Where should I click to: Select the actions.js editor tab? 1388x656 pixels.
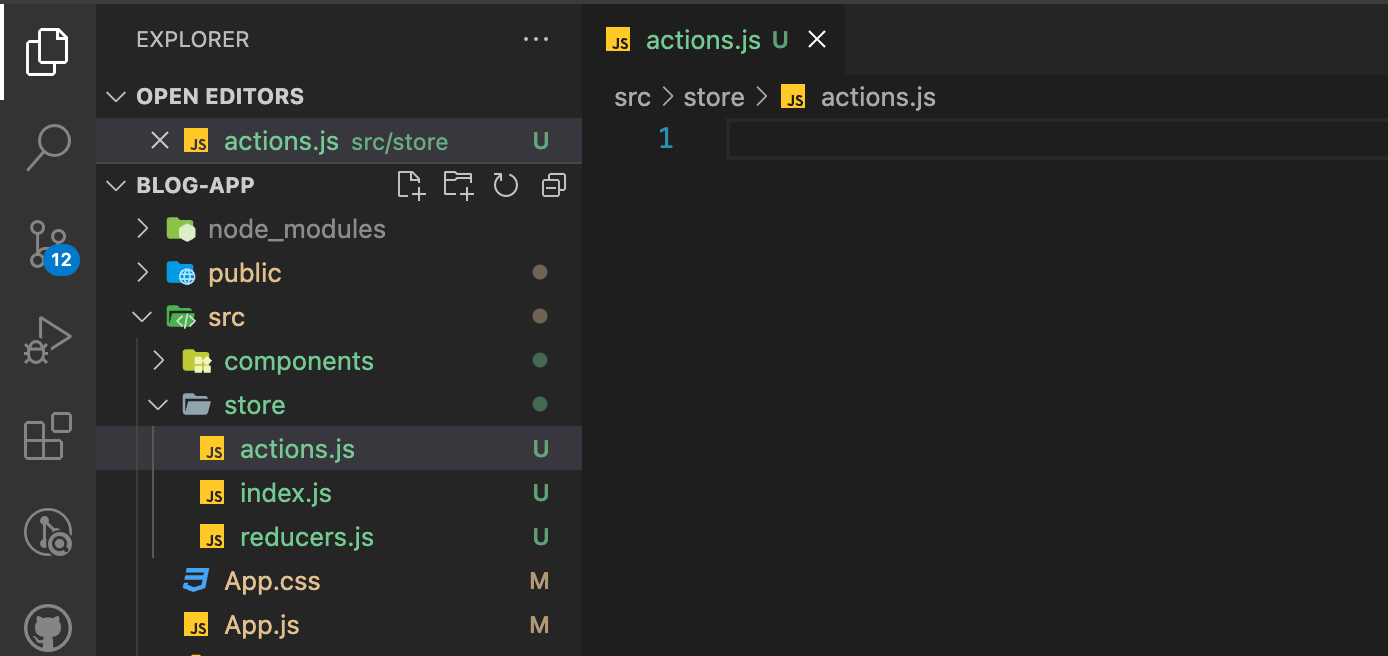click(x=713, y=40)
